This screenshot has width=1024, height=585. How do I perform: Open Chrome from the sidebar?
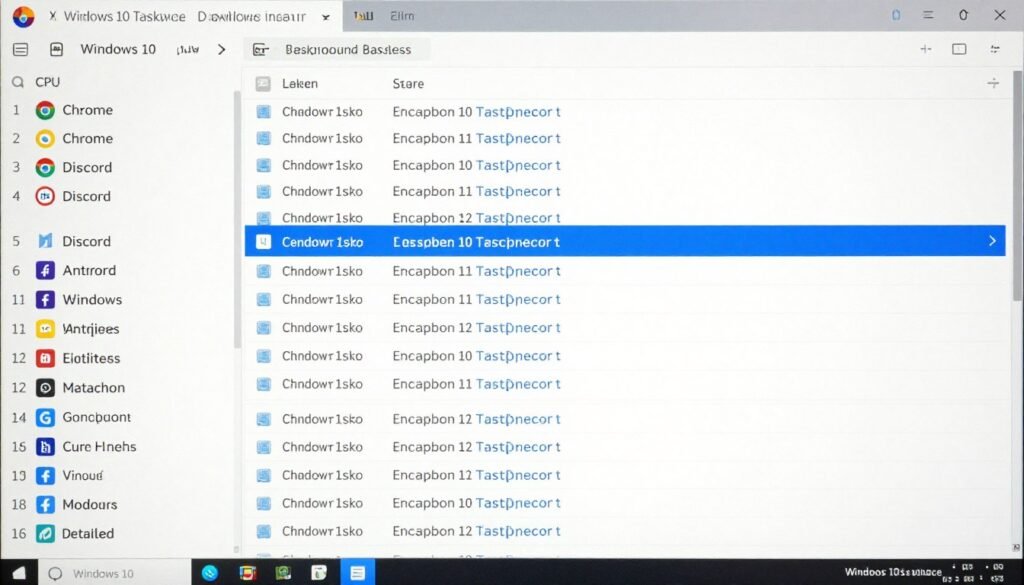(86, 110)
